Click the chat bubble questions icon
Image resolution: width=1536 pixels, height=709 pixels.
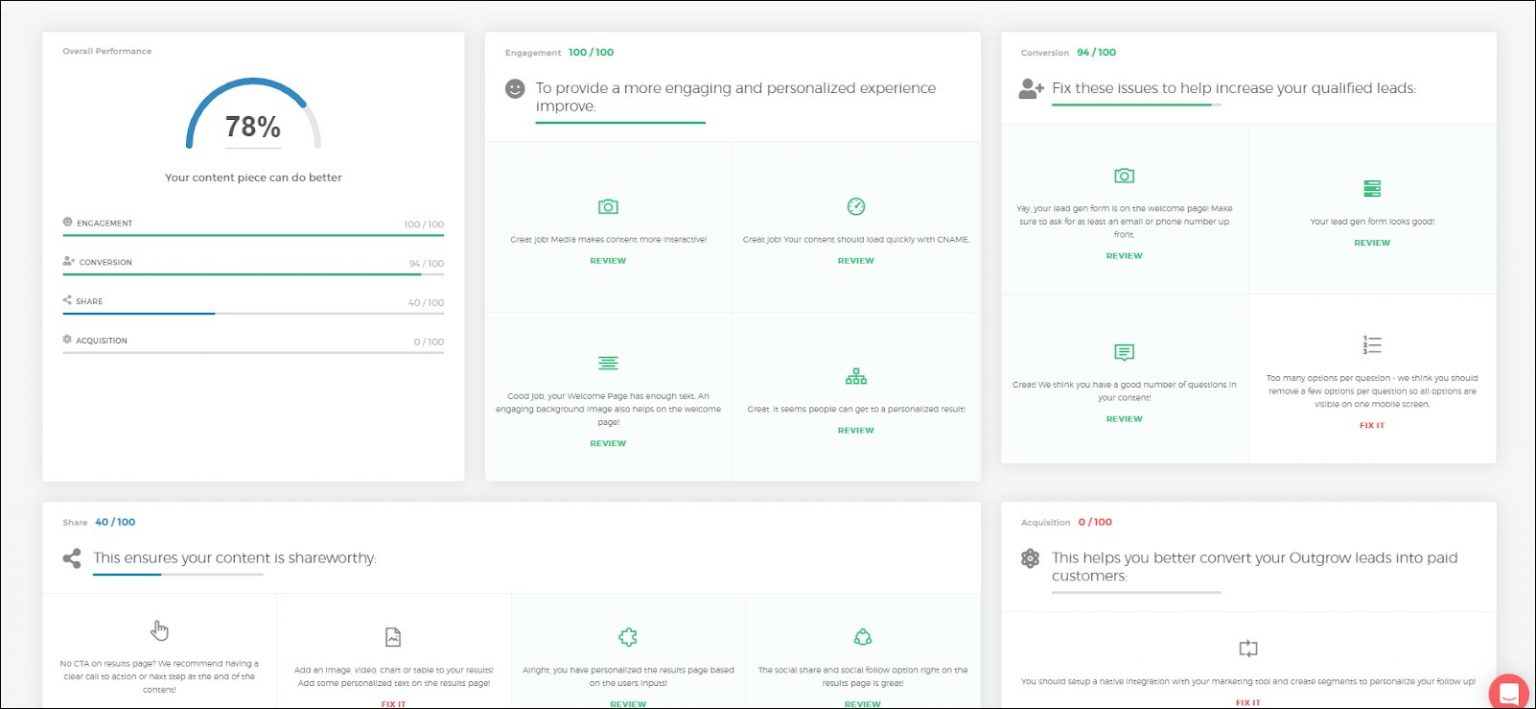coord(1124,352)
